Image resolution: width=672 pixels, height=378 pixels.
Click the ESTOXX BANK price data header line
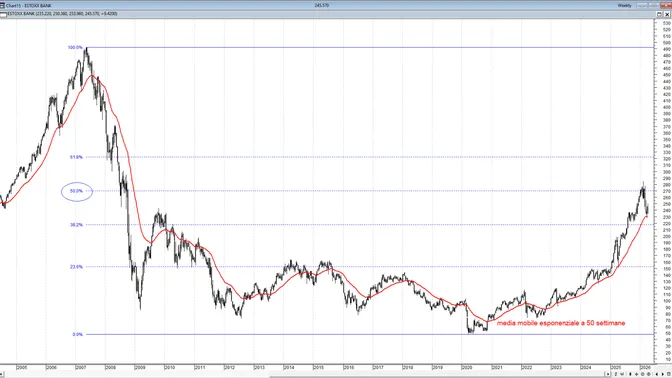[62, 14]
